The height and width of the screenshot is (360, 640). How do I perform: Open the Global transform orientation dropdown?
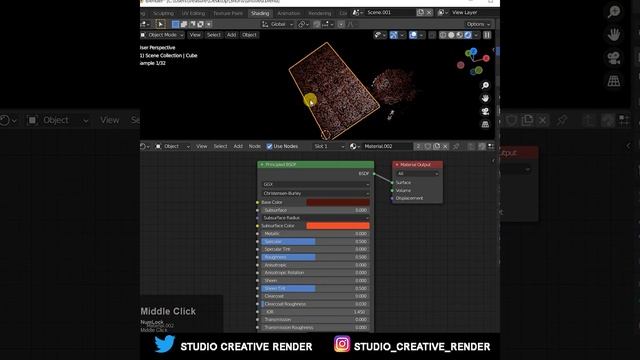pos(278,24)
